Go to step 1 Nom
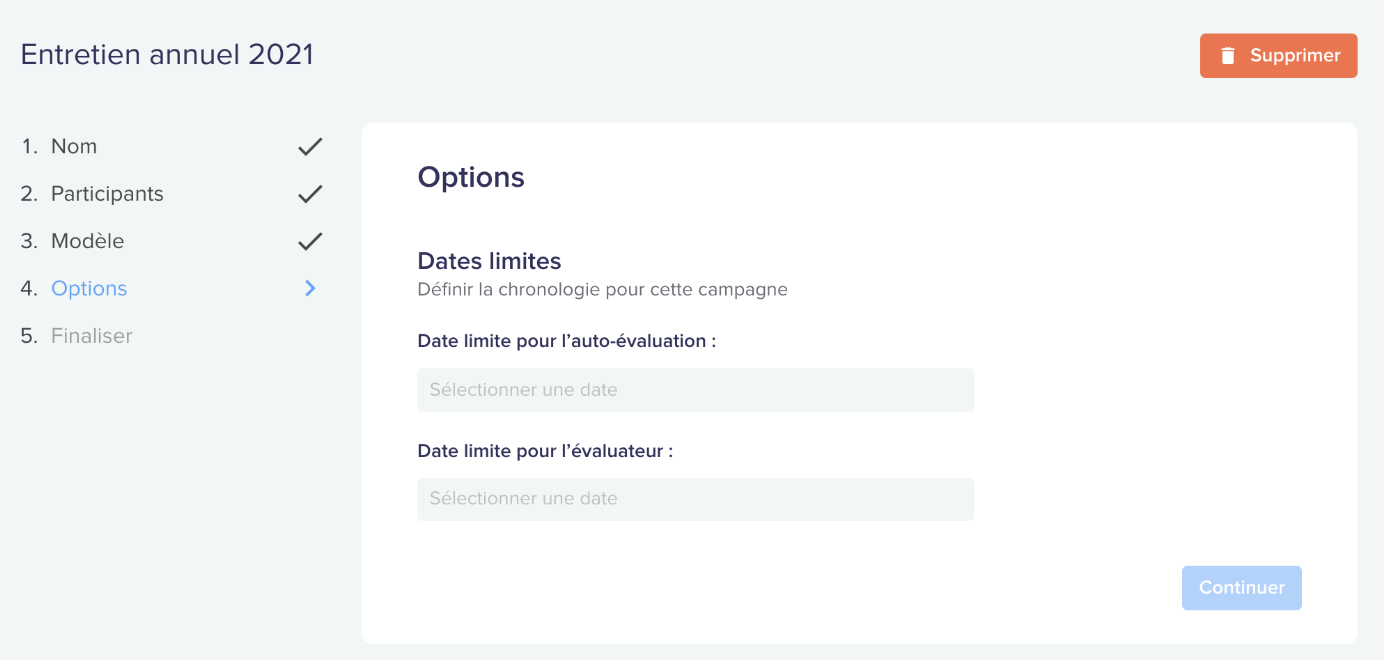 [x=59, y=146]
